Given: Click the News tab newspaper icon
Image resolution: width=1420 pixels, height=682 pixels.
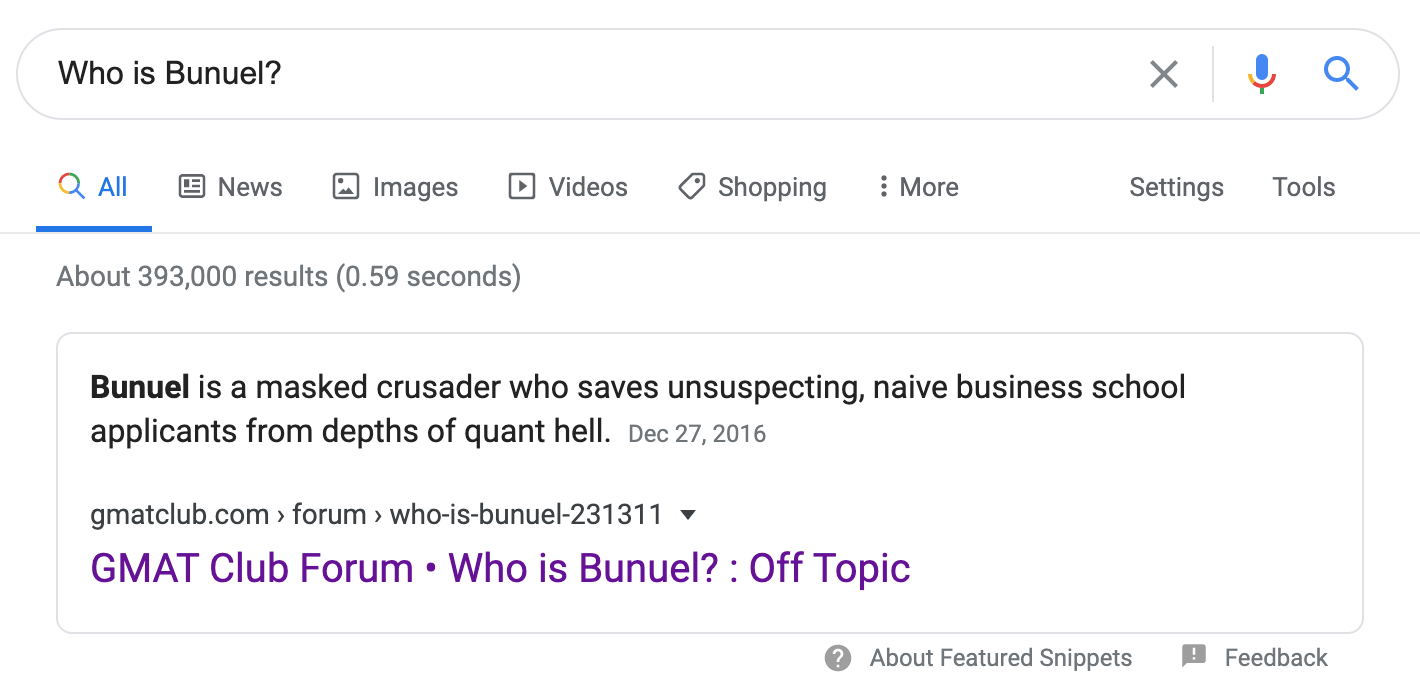Looking at the screenshot, I should pyautogui.click(x=192, y=186).
